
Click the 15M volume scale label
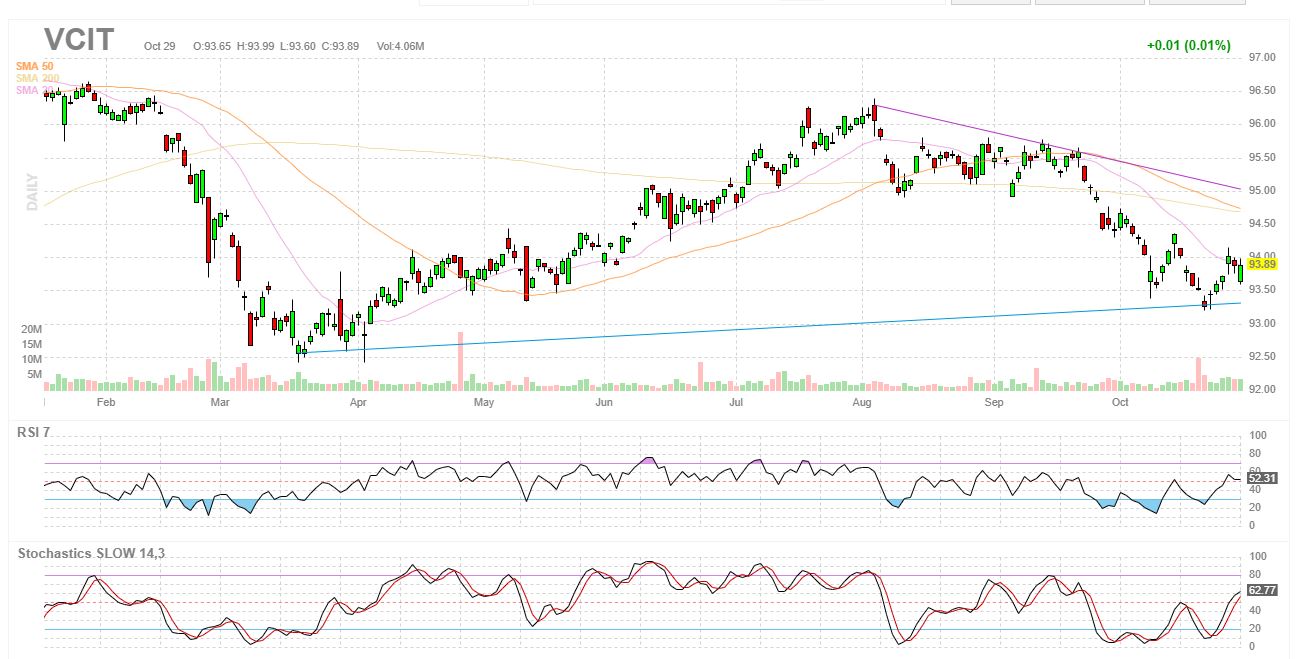(x=32, y=343)
